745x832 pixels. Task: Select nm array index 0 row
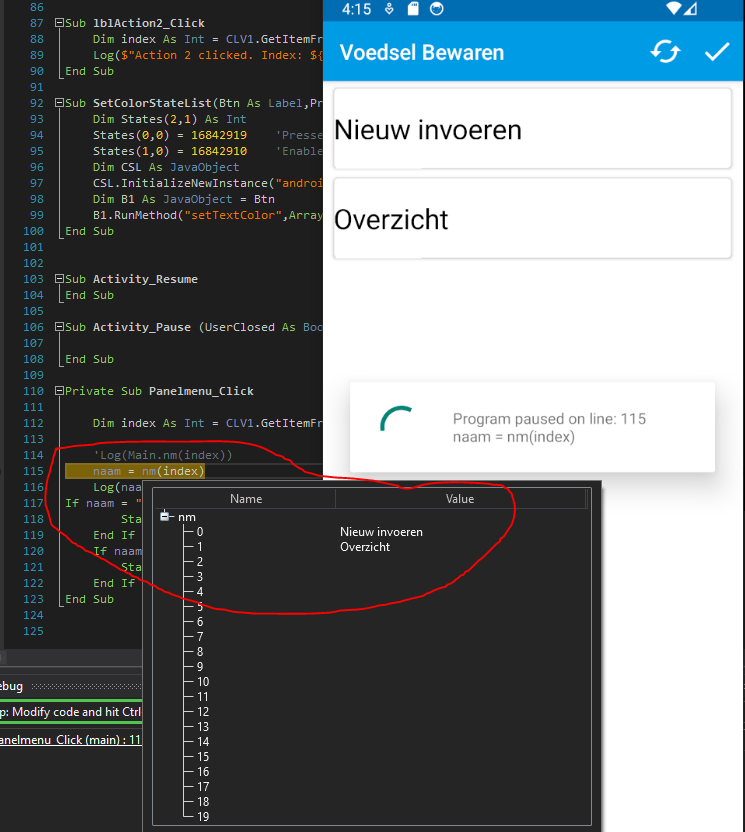[371, 532]
